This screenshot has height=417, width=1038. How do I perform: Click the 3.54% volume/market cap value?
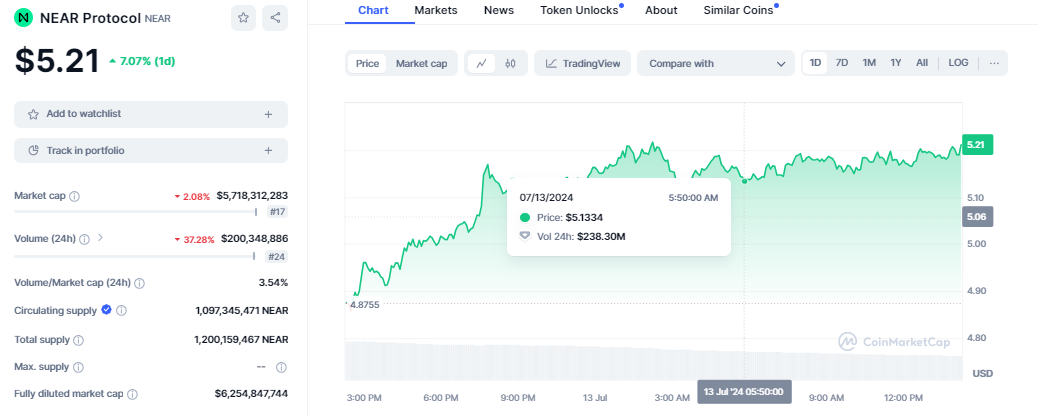pos(273,283)
